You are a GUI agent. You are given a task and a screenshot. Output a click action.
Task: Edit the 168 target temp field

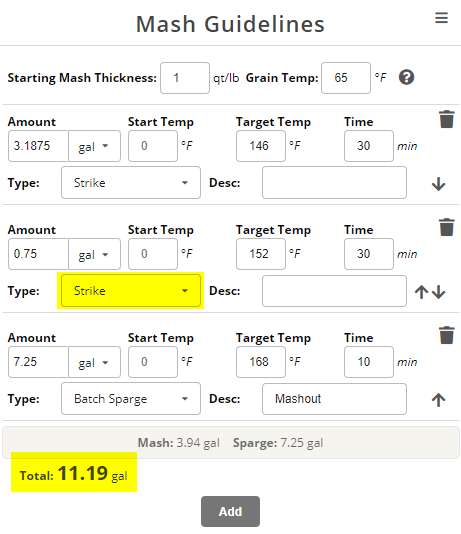pos(261,362)
